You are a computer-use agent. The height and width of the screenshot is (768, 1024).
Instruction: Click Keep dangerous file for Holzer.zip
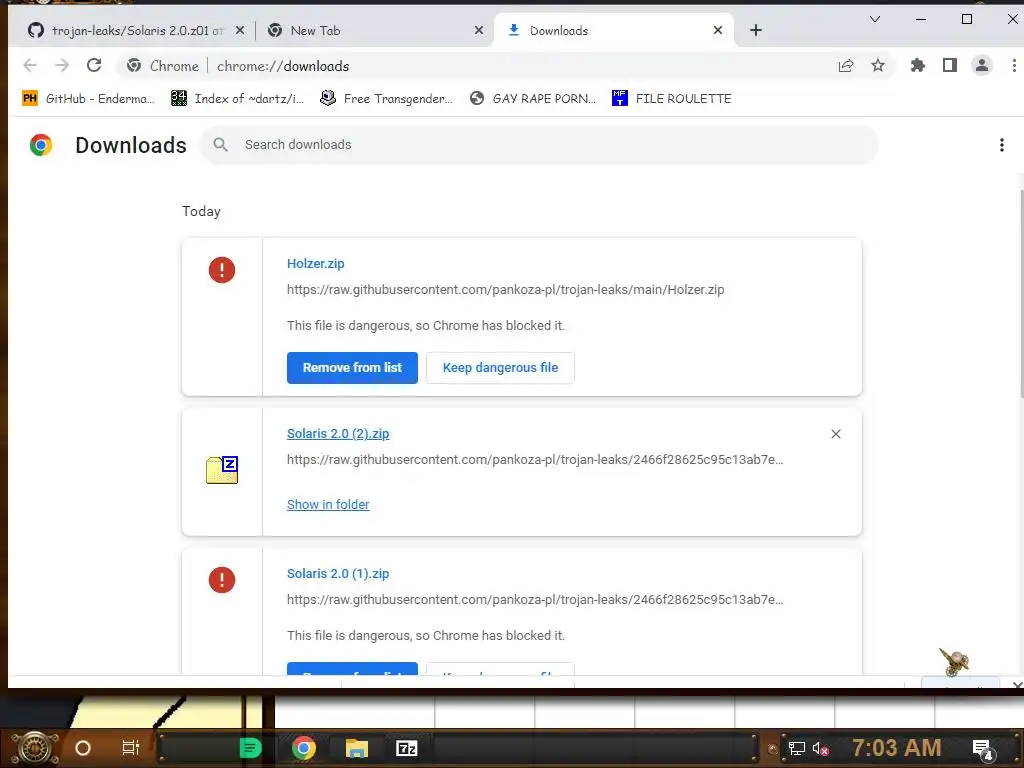500,368
